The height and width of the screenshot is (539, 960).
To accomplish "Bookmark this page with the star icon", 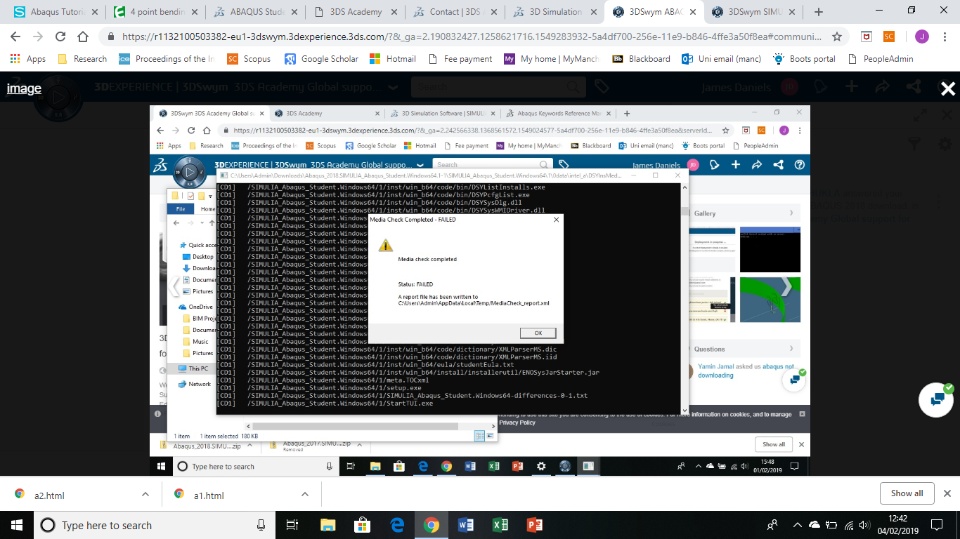I will point(837,37).
